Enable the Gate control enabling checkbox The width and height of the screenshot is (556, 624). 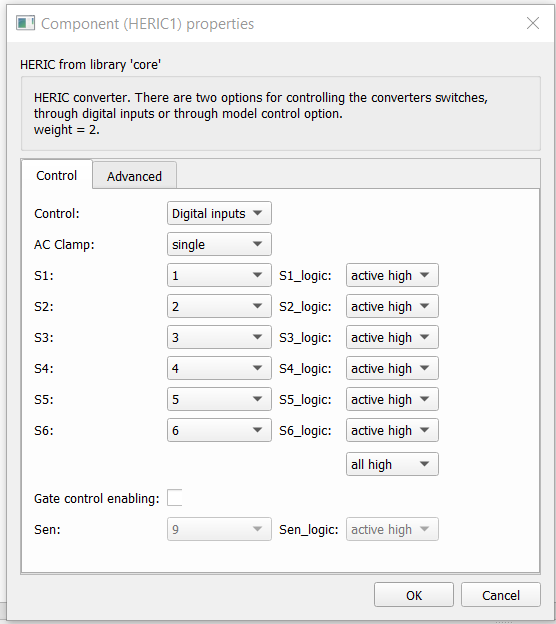pos(175,498)
